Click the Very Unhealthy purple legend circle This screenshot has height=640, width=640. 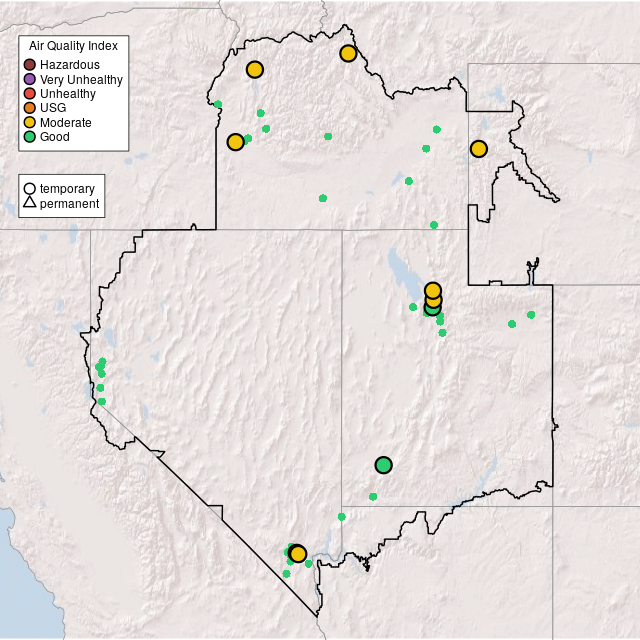(x=30, y=79)
